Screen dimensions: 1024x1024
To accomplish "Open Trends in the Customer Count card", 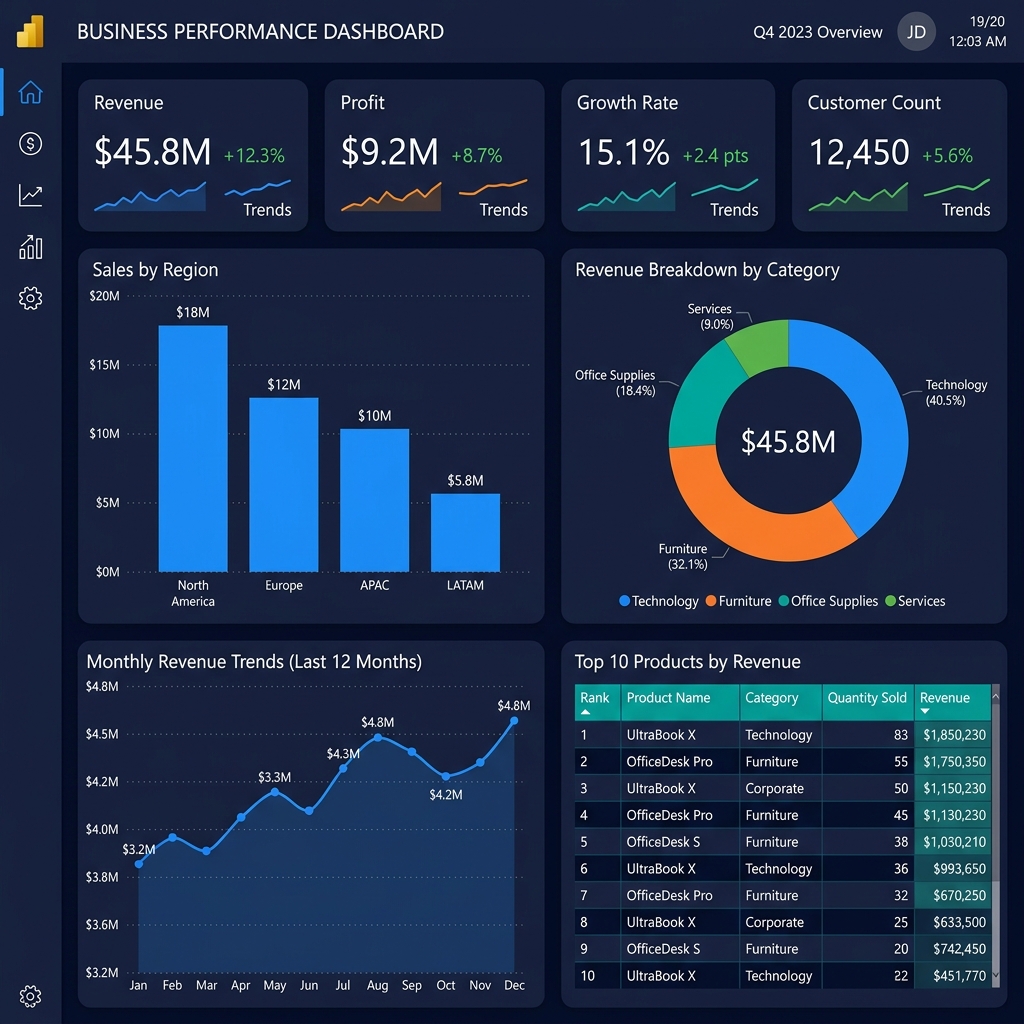I will (965, 210).
